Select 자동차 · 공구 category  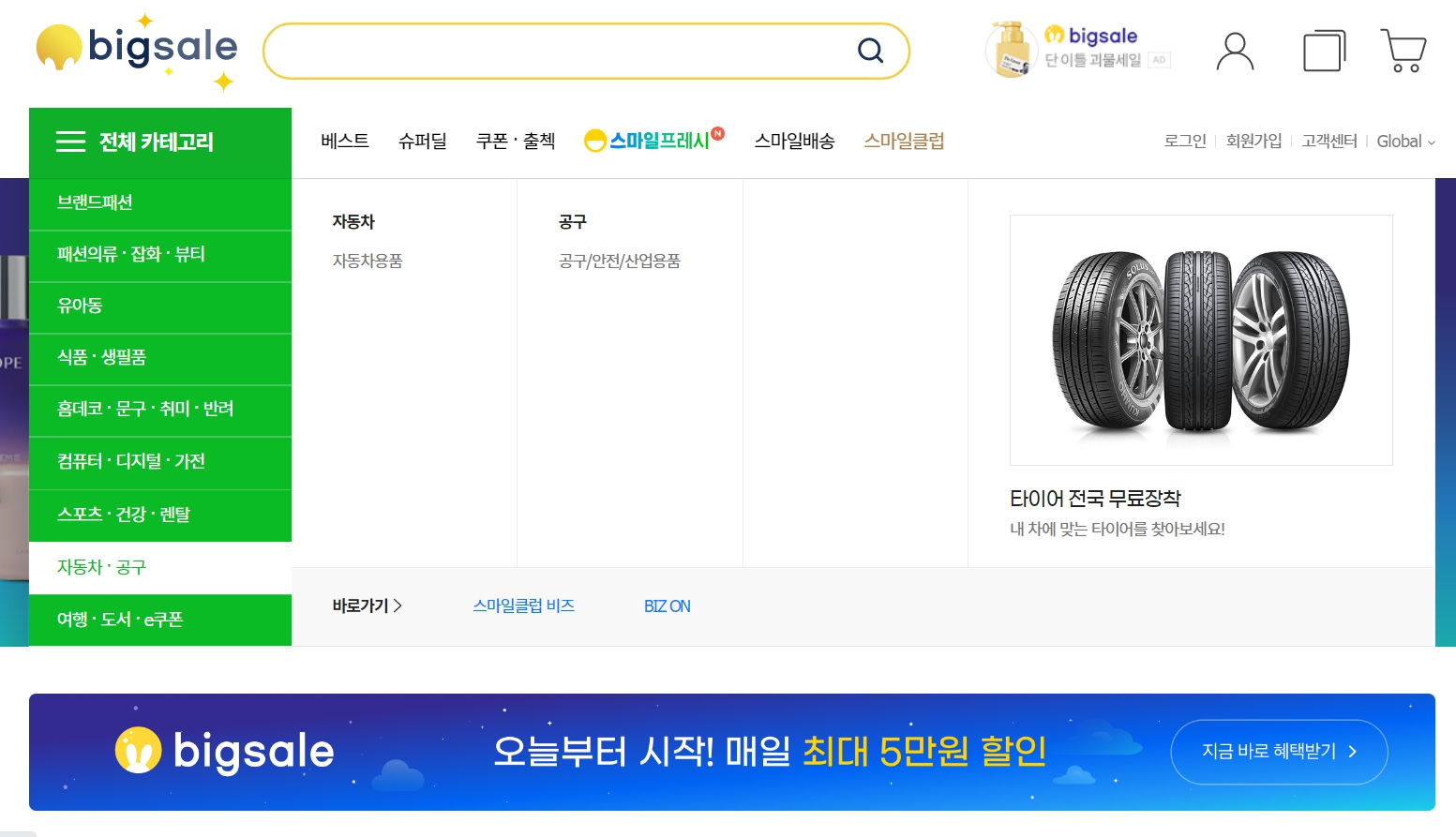(x=160, y=567)
